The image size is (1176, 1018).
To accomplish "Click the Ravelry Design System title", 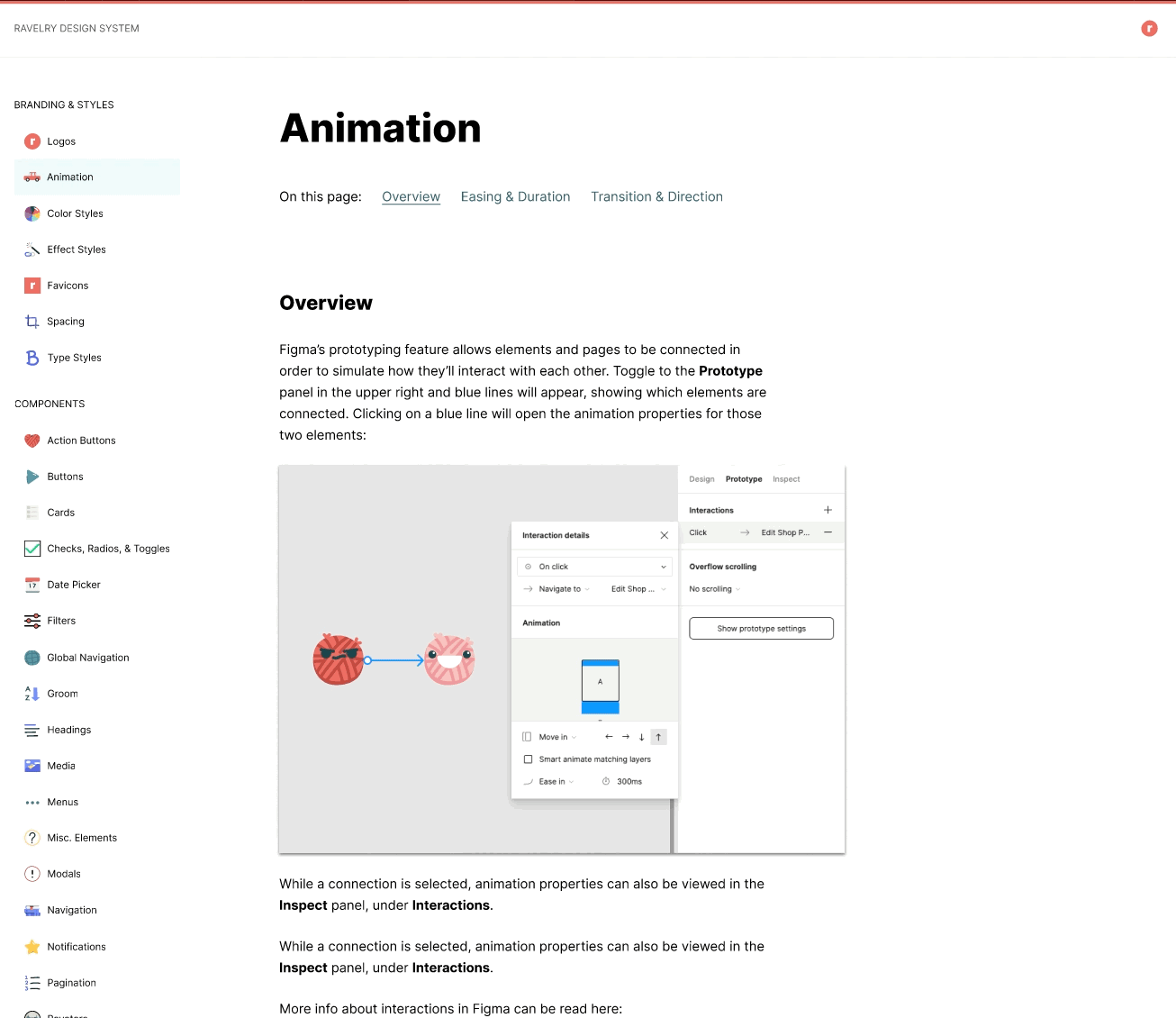I will pyautogui.click(x=77, y=29).
